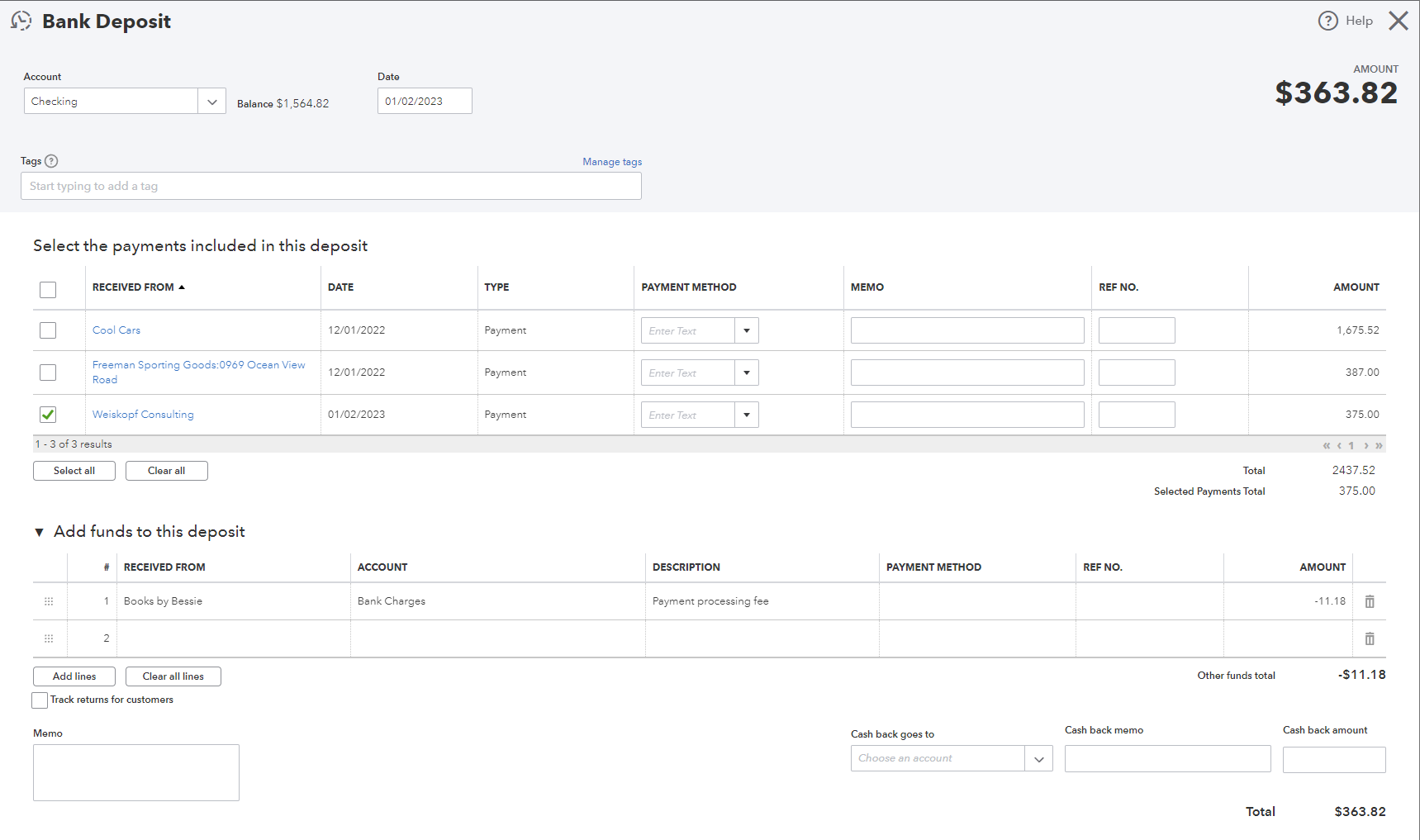The height and width of the screenshot is (840, 1420).
Task: Open the Checking account dropdown
Action: point(211,102)
